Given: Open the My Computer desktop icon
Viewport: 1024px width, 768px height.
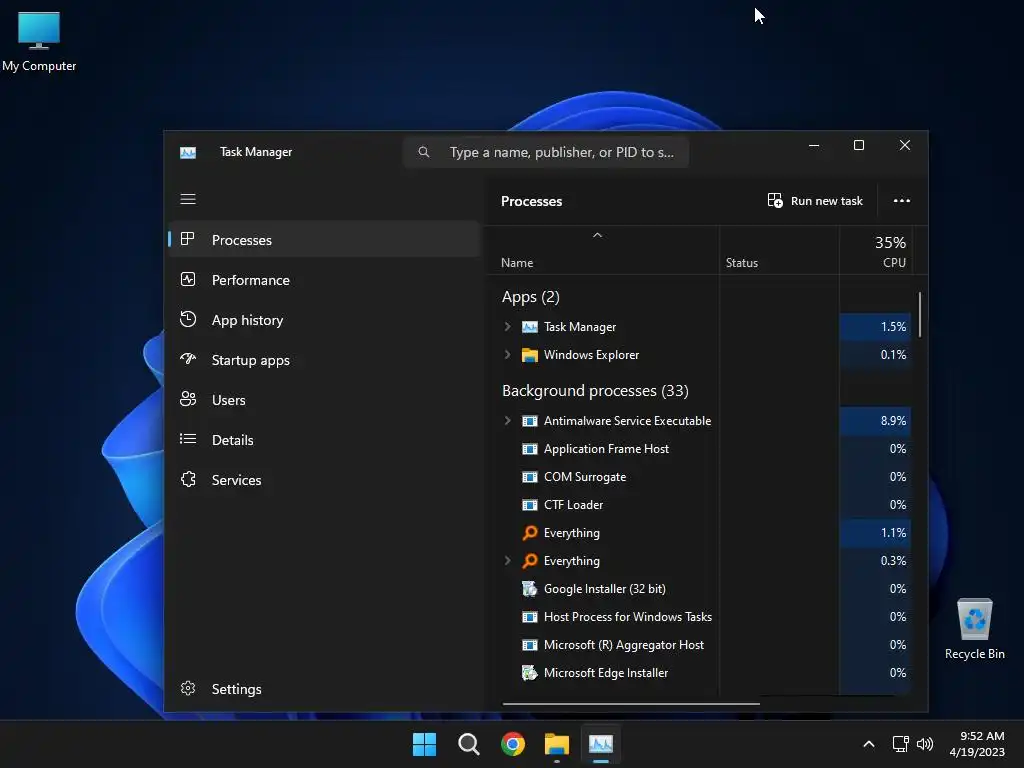Looking at the screenshot, I should point(39,40).
